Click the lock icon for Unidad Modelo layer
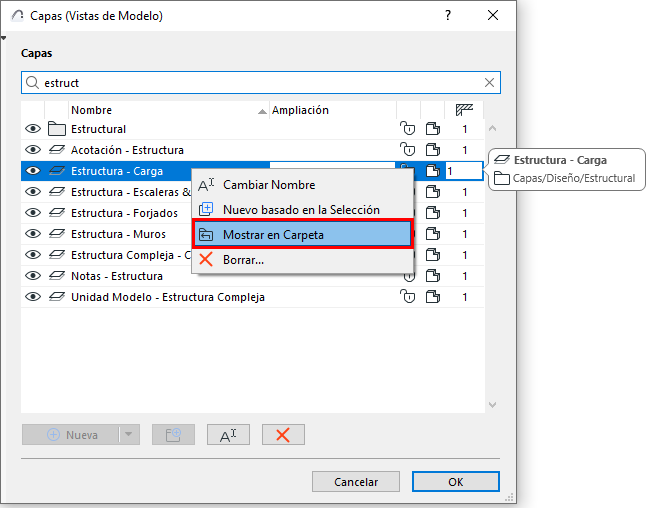 [407, 297]
